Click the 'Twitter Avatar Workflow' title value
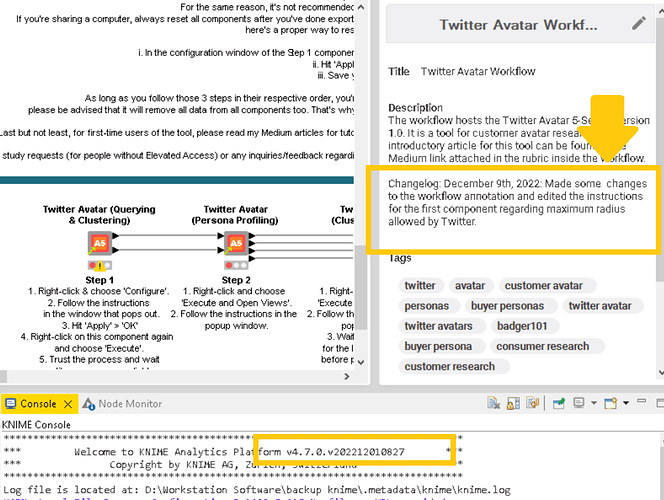664x500 pixels. [x=478, y=72]
